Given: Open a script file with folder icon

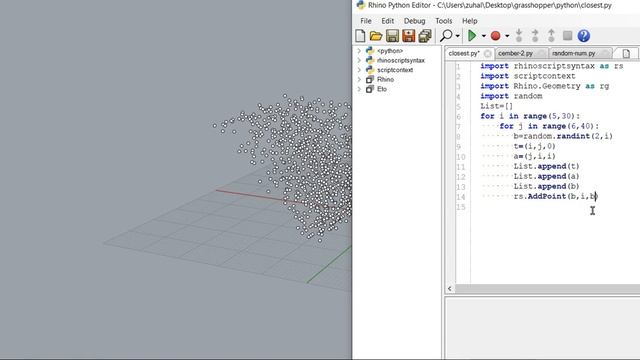Looking at the screenshot, I should pos(376,36).
